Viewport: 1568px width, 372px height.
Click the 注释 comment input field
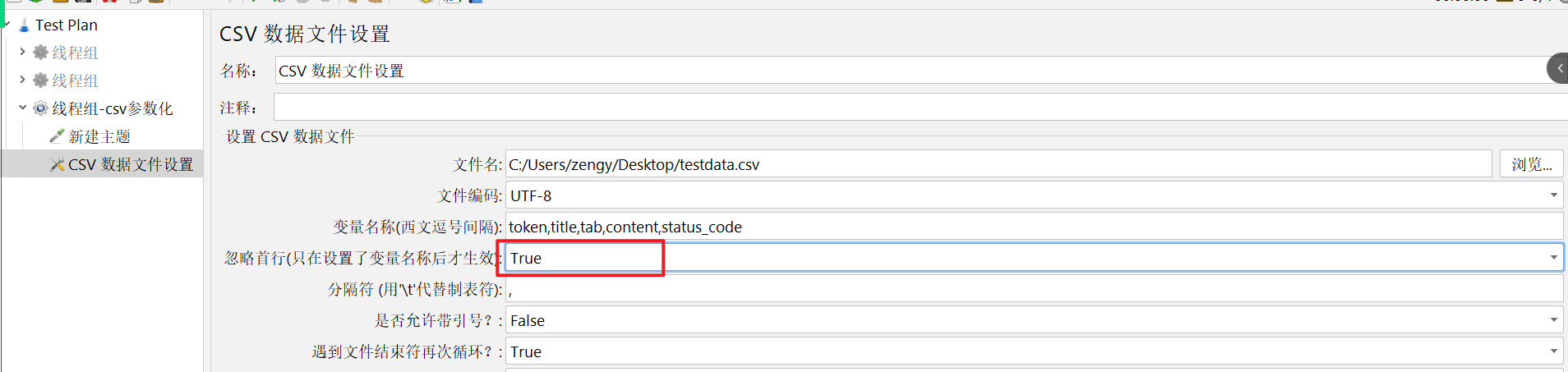click(x=904, y=108)
